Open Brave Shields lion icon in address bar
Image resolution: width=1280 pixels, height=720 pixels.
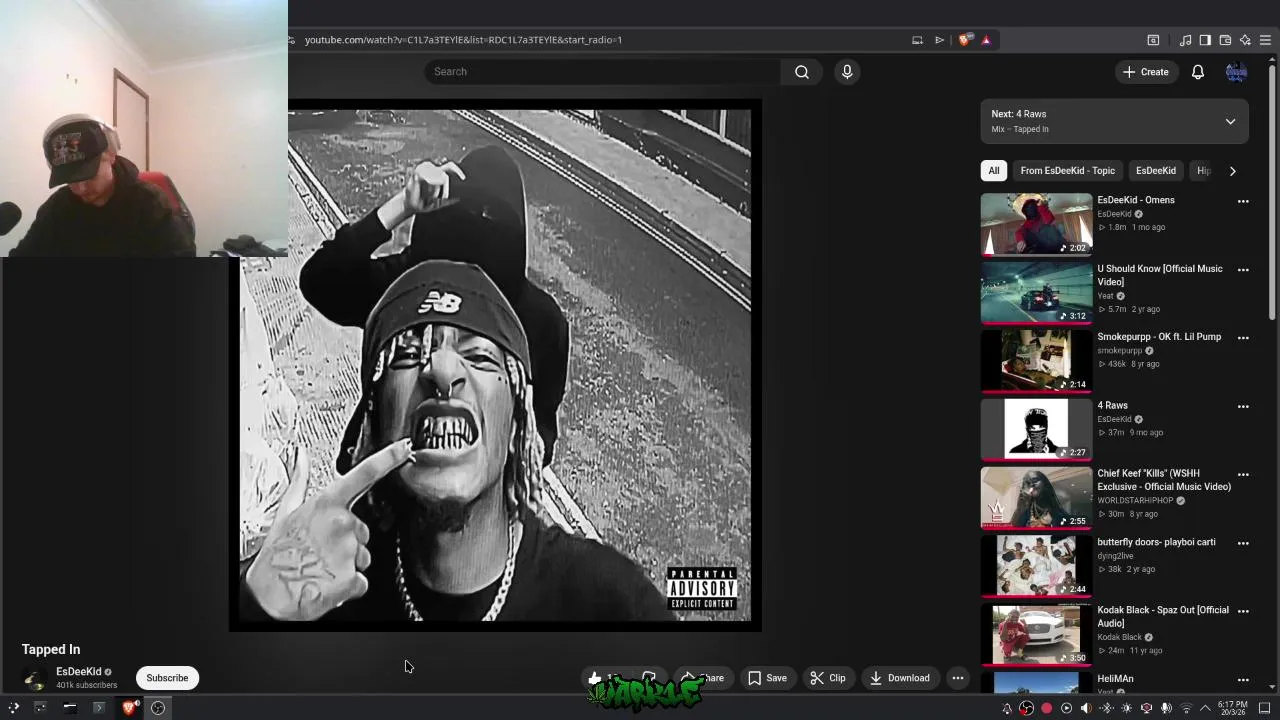(964, 40)
